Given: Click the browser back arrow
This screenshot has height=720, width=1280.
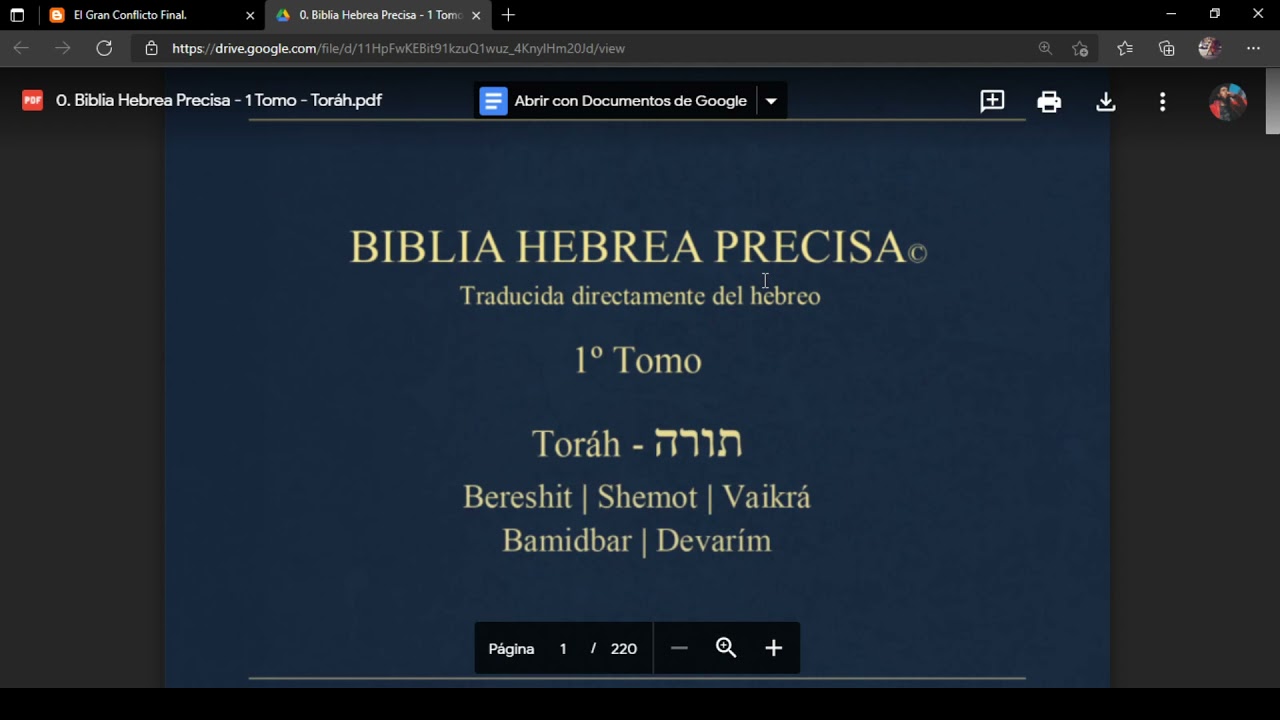Looking at the screenshot, I should click(21, 48).
